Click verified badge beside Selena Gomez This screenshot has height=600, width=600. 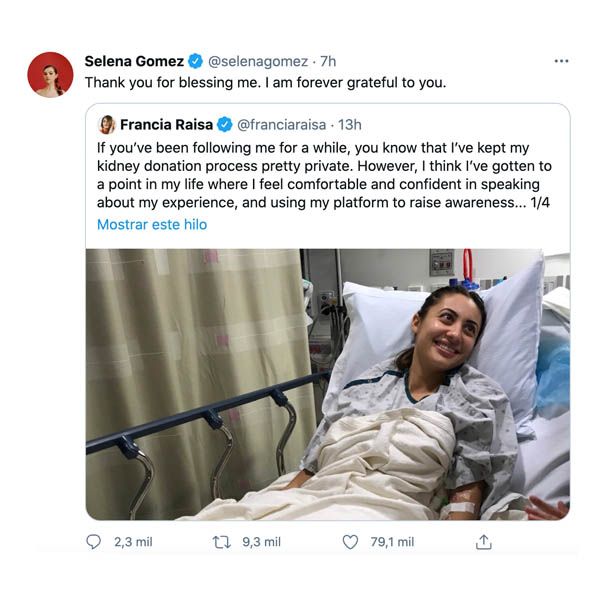pos(196,61)
